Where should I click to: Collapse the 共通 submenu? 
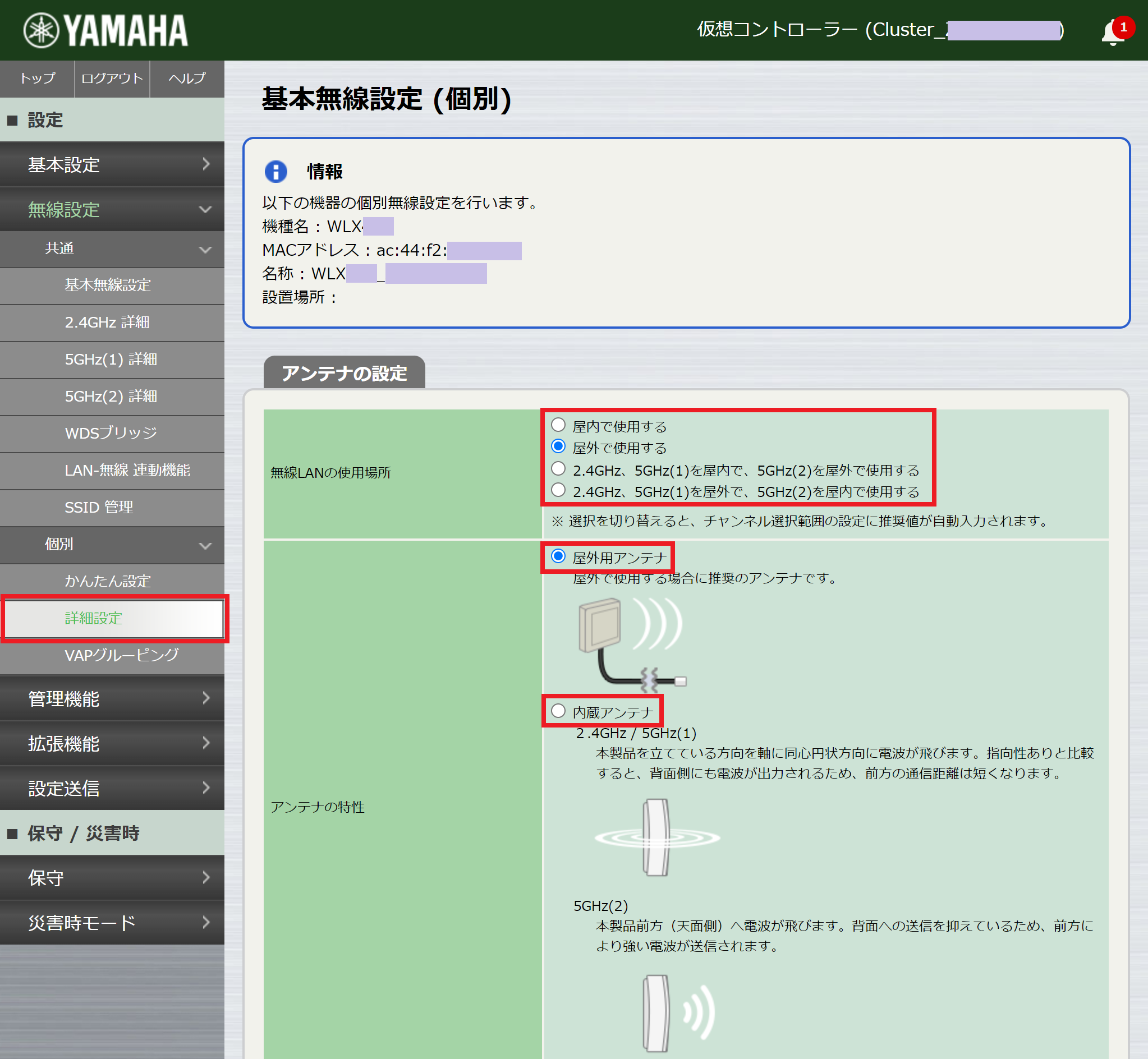pyautogui.click(x=112, y=248)
